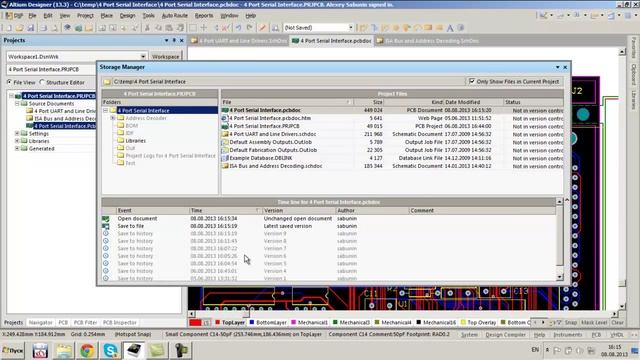Click the Windows Start button
Screen dimensions: 640x360
pos(13,350)
